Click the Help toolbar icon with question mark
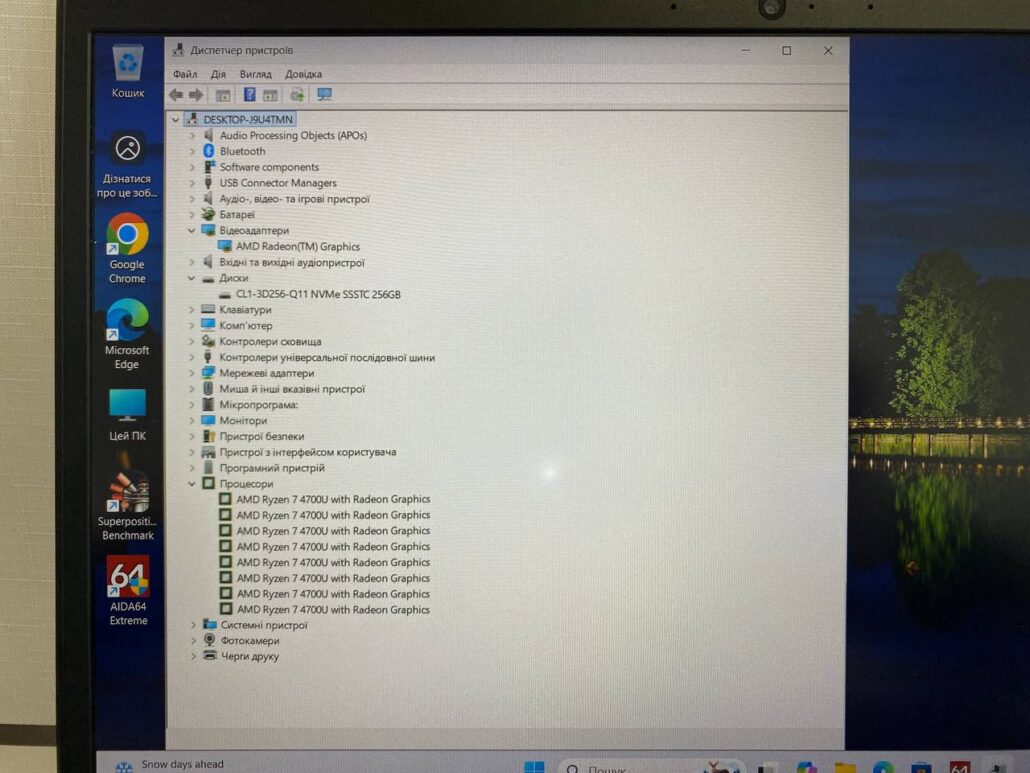Image resolution: width=1030 pixels, height=773 pixels. click(x=249, y=95)
